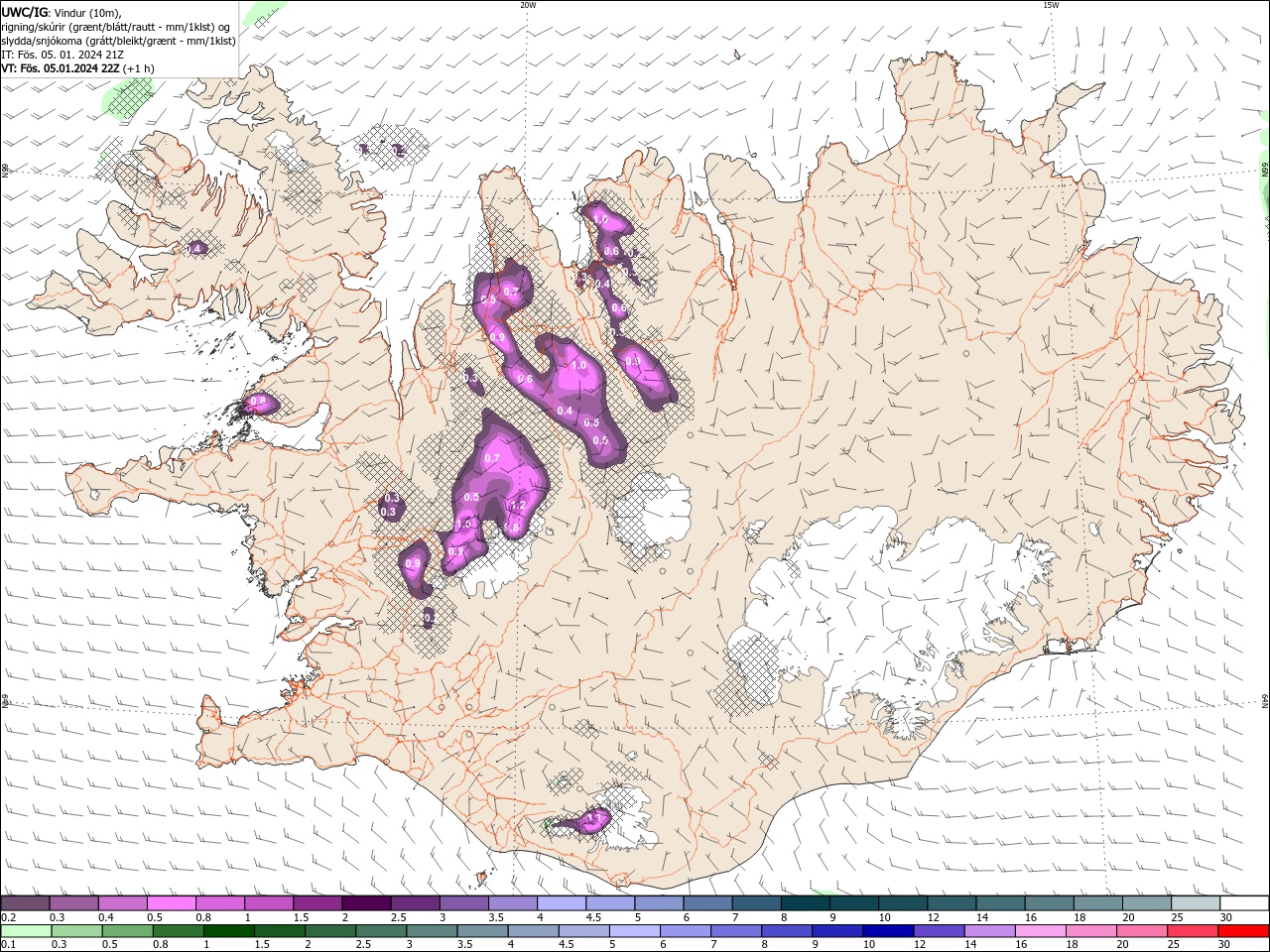The width and height of the screenshot is (1270, 952).
Task: Pick the top-row dark purple swatch labeled 2
Action: [366, 903]
